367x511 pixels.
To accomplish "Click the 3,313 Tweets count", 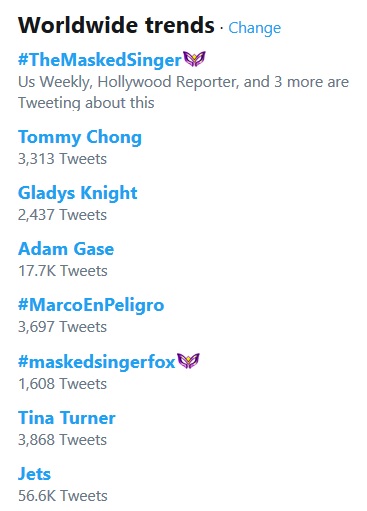I will point(62,159).
